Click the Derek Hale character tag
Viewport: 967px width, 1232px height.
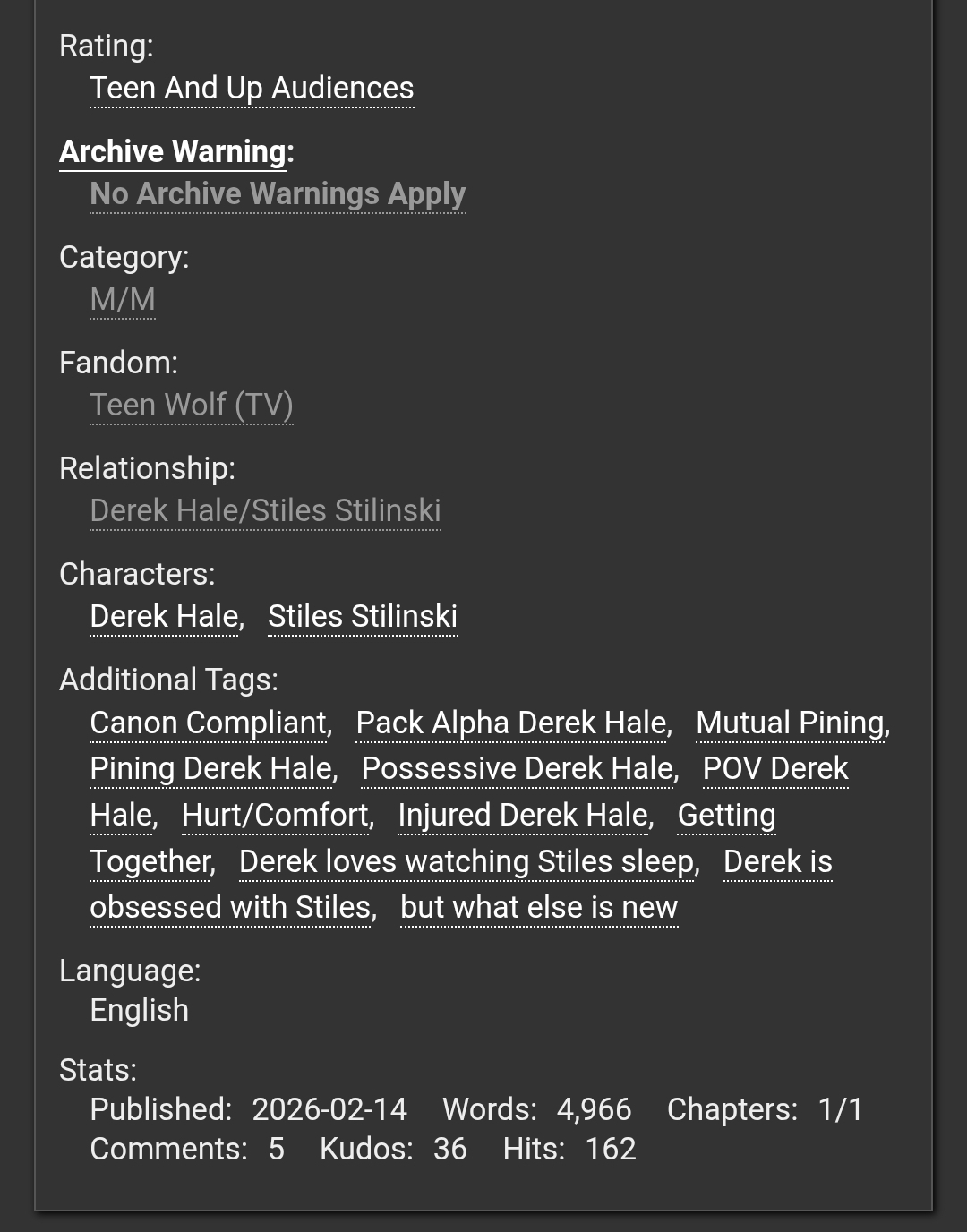(164, 617)
